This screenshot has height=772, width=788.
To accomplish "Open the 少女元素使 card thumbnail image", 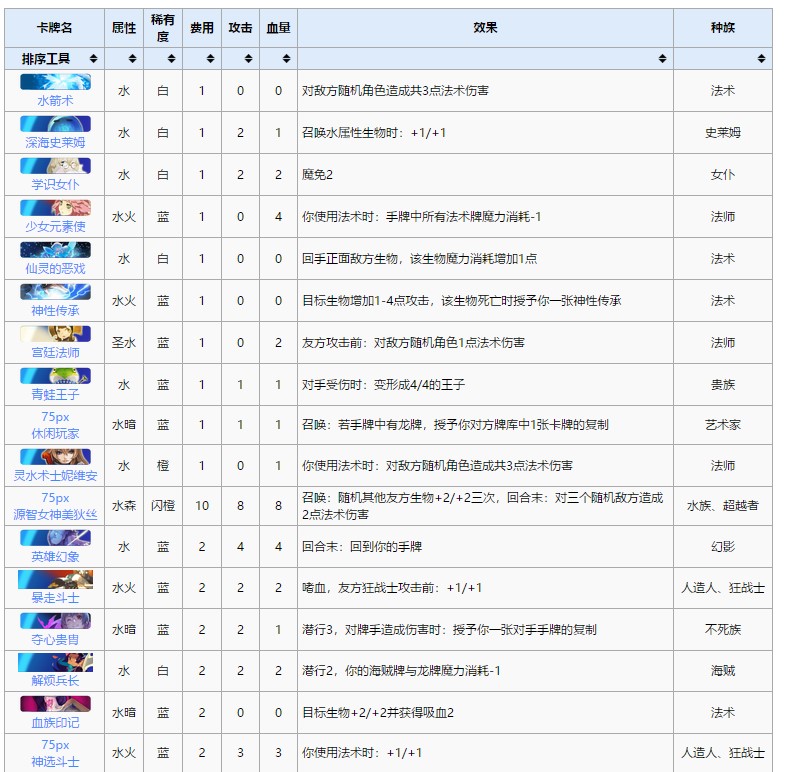I will (55, 208).
